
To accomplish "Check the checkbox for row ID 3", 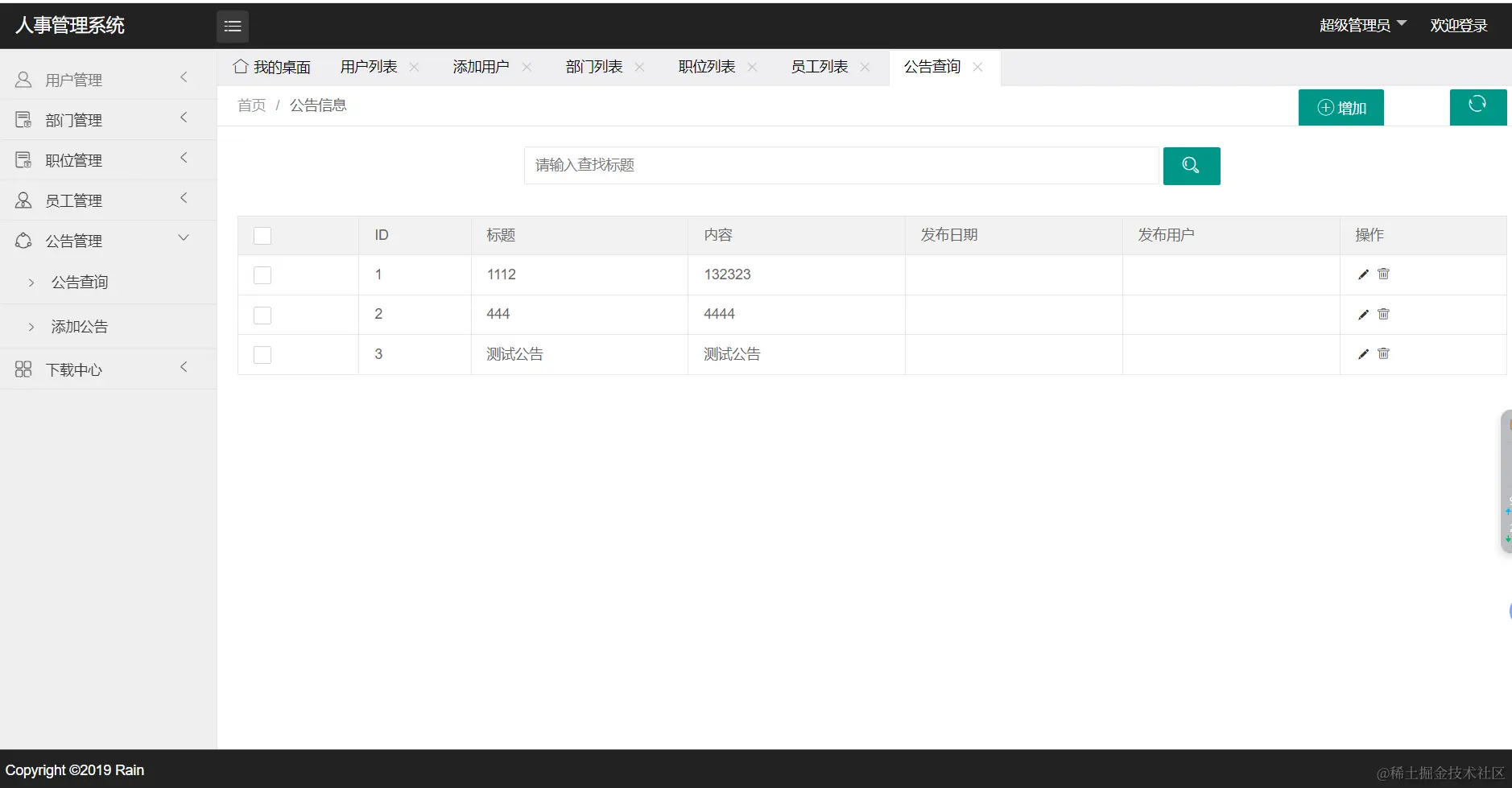I will click(x=262, y=355).
